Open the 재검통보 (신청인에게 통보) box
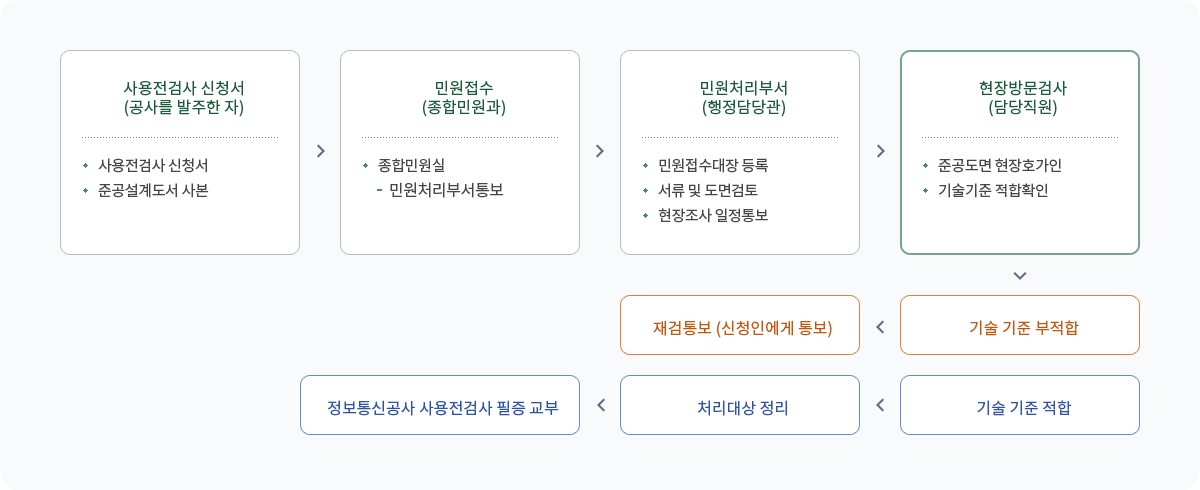This screenshot has width=1200, height=490. tap(740, 325)
